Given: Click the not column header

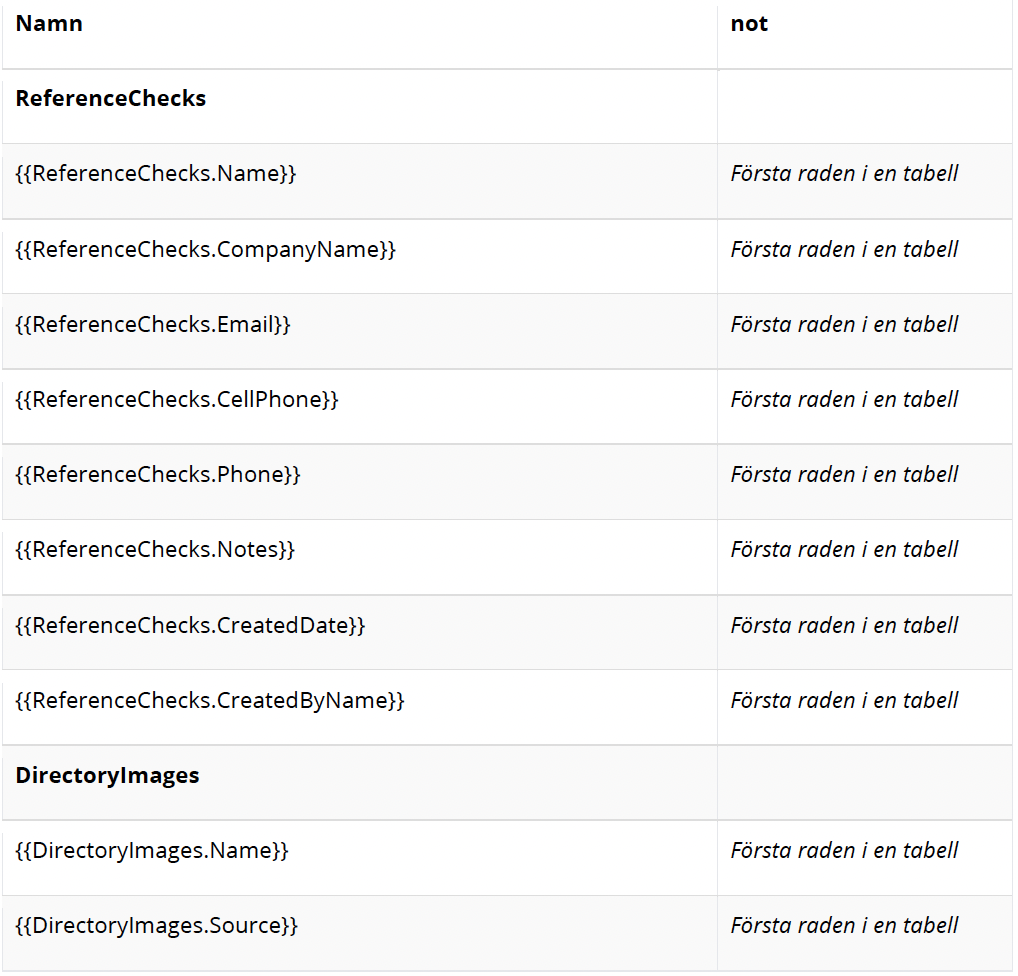Looking at the screenshot, I should coord(749,24).
